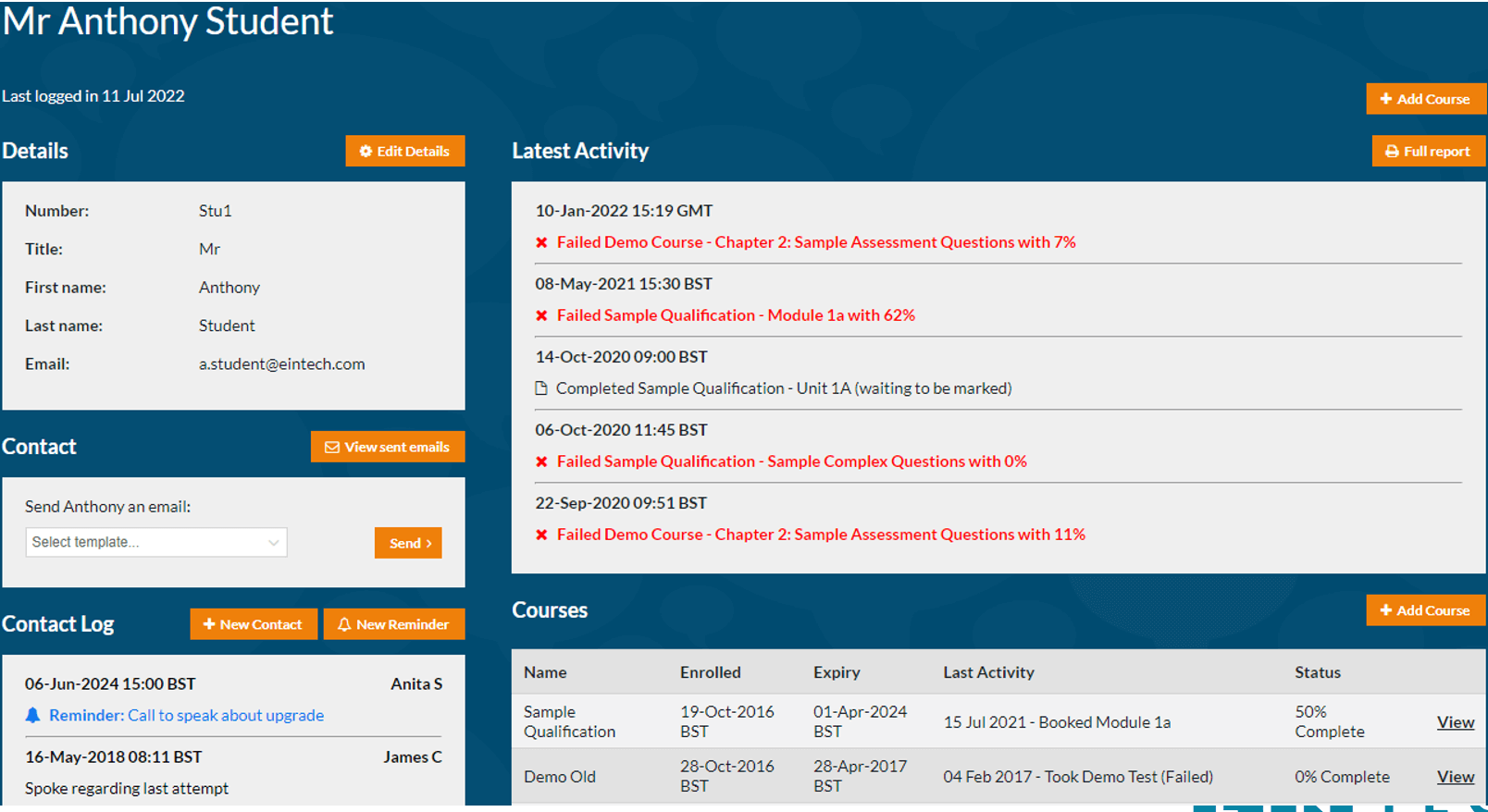
Task: Open Edit Details with the gear button
Action: click(404, 151)
